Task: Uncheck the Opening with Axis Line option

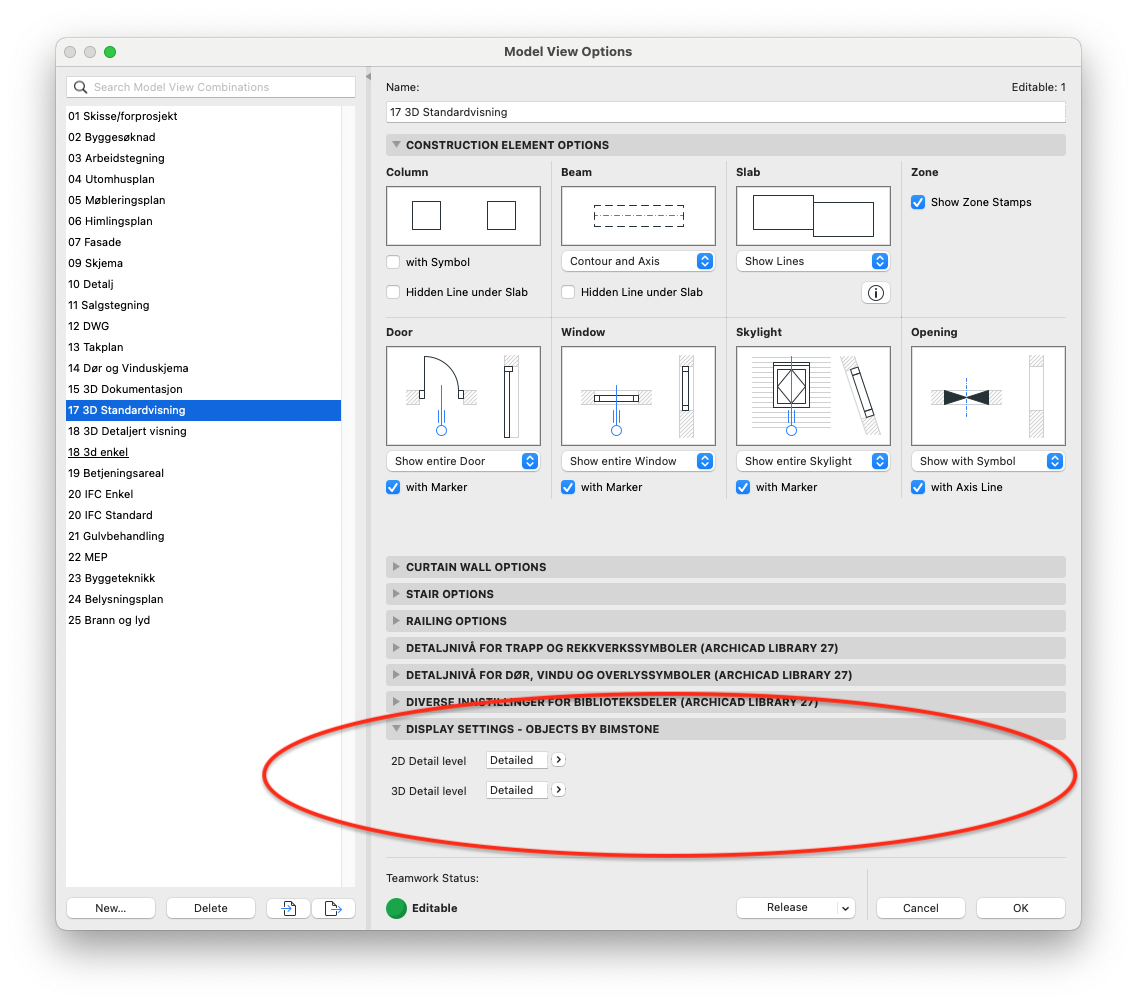Action: pos(918,487)
